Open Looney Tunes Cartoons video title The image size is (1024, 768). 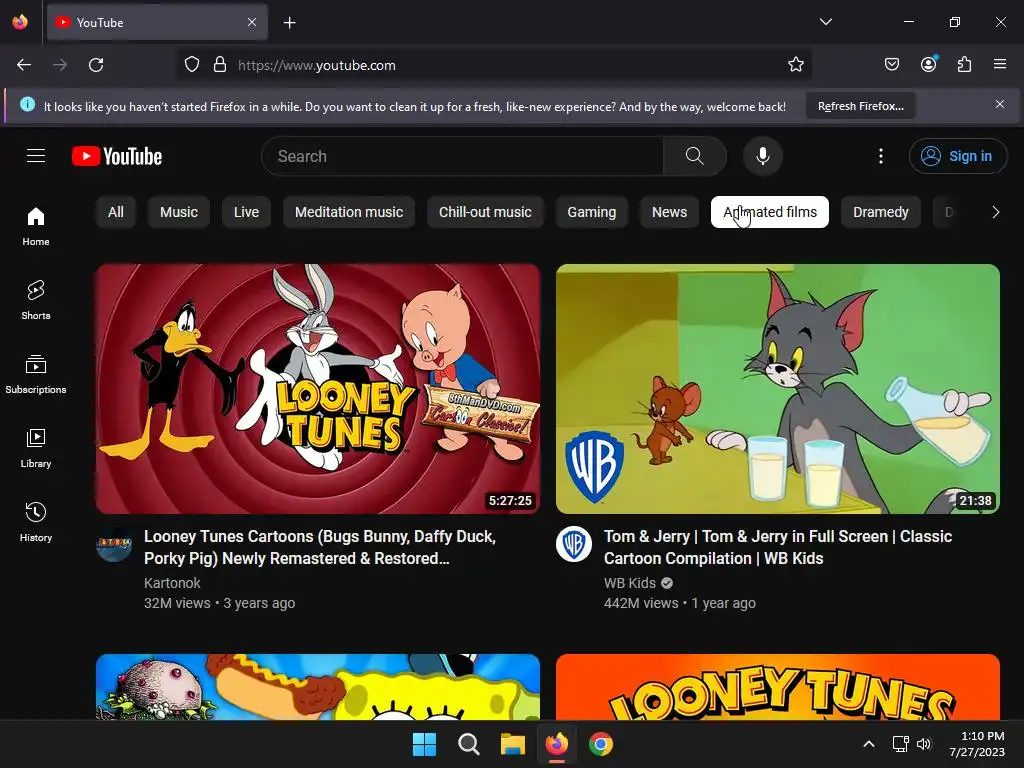[320, 547]
